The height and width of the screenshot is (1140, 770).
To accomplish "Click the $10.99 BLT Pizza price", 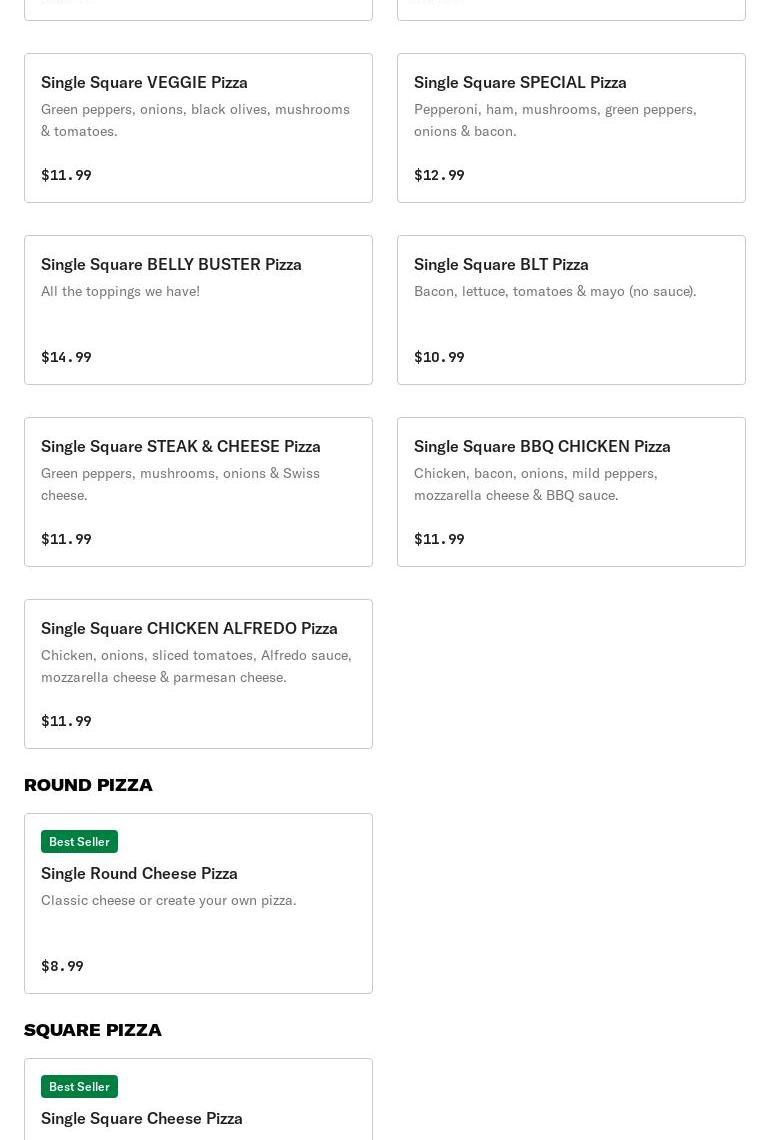I will (x=439, y=357).
